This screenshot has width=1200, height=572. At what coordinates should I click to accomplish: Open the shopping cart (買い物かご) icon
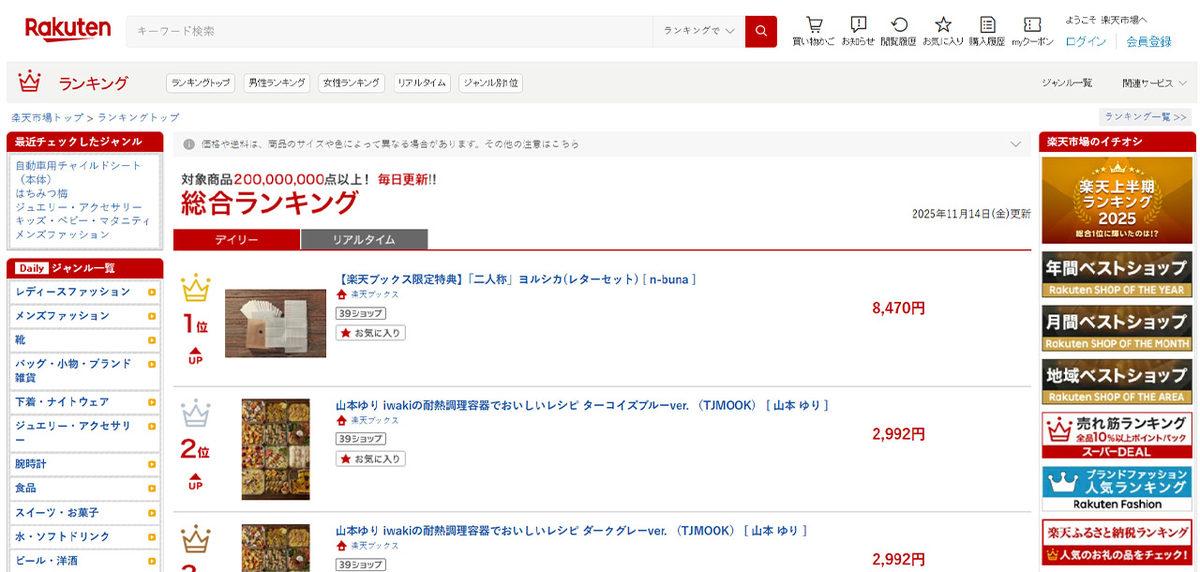(813, 30)
